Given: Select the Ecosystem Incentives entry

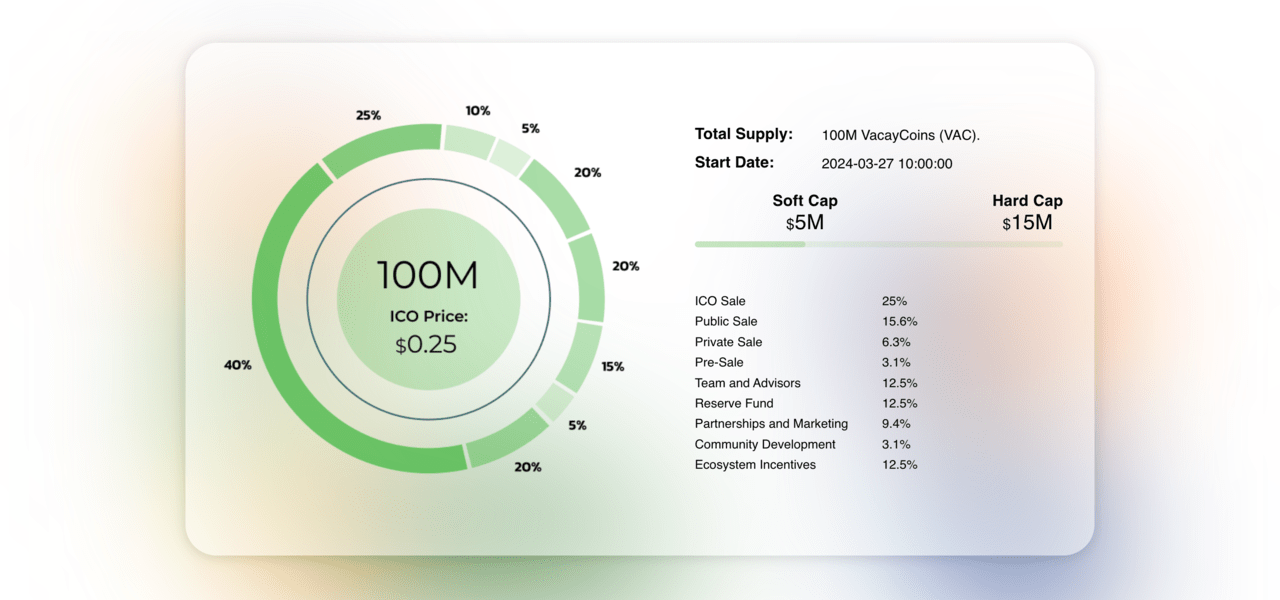Looking at the screenshot, I should [x=755, y=465].
